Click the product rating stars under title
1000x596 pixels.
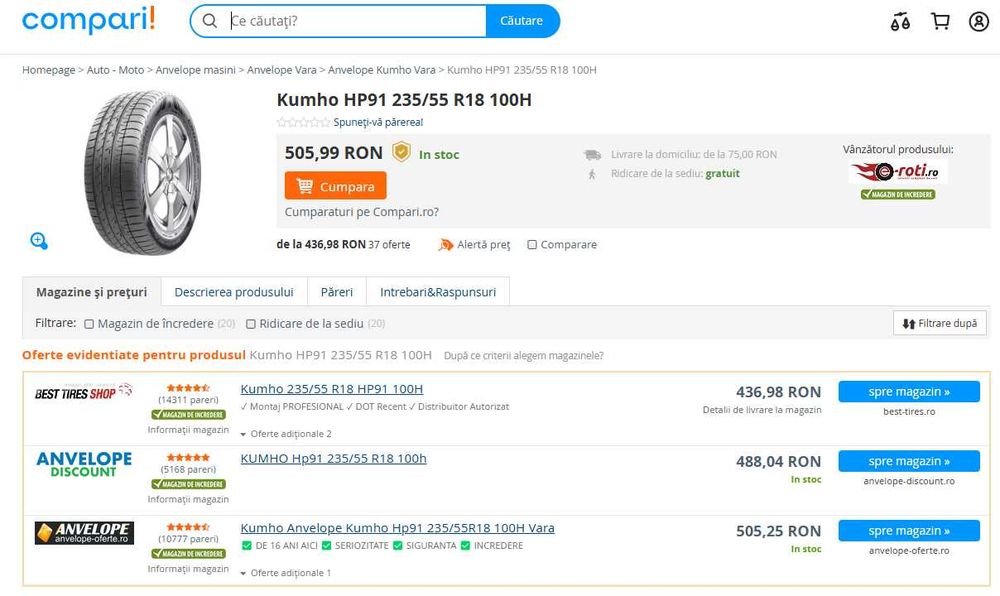tap(304, 122)
